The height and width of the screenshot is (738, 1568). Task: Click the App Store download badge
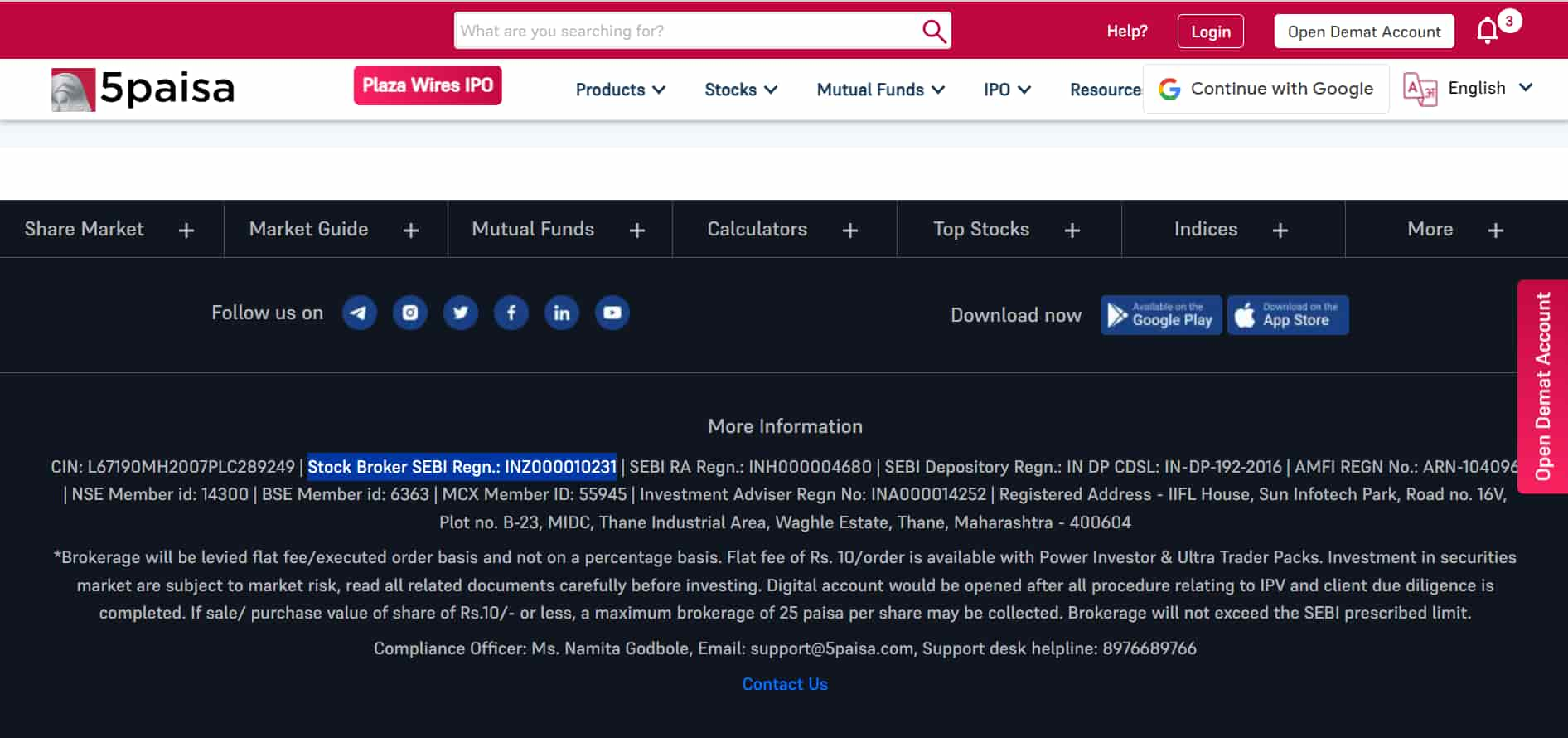(1288, 315)
